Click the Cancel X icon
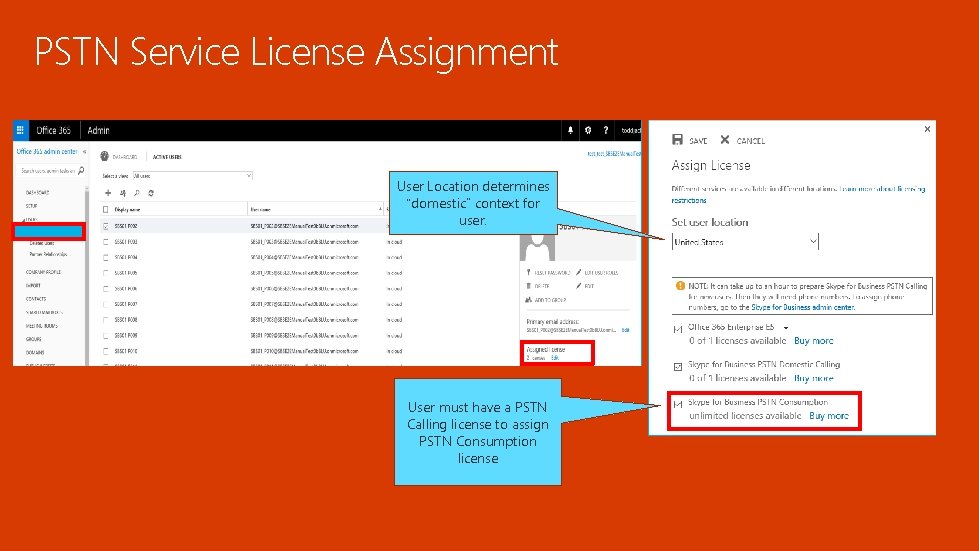Viewport: 979px width, 551px height. (x=724, y=139)
